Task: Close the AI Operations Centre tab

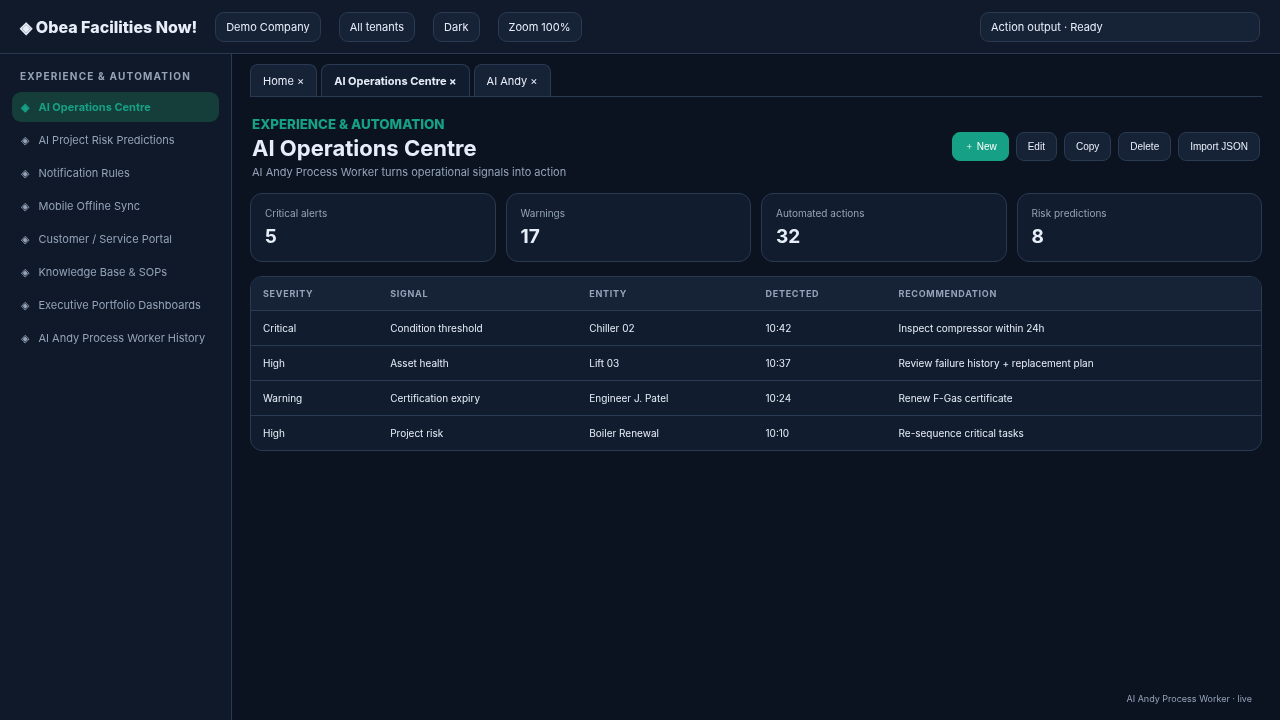Action: point(452,82)
